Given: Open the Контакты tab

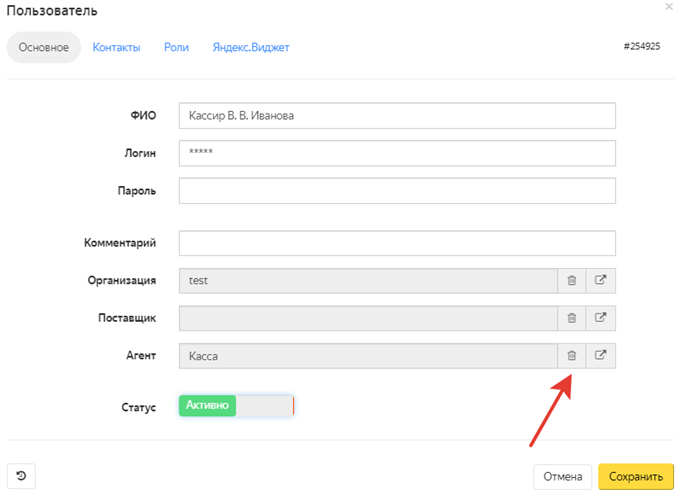Looking at the screenshot, I should coord(116,47).
